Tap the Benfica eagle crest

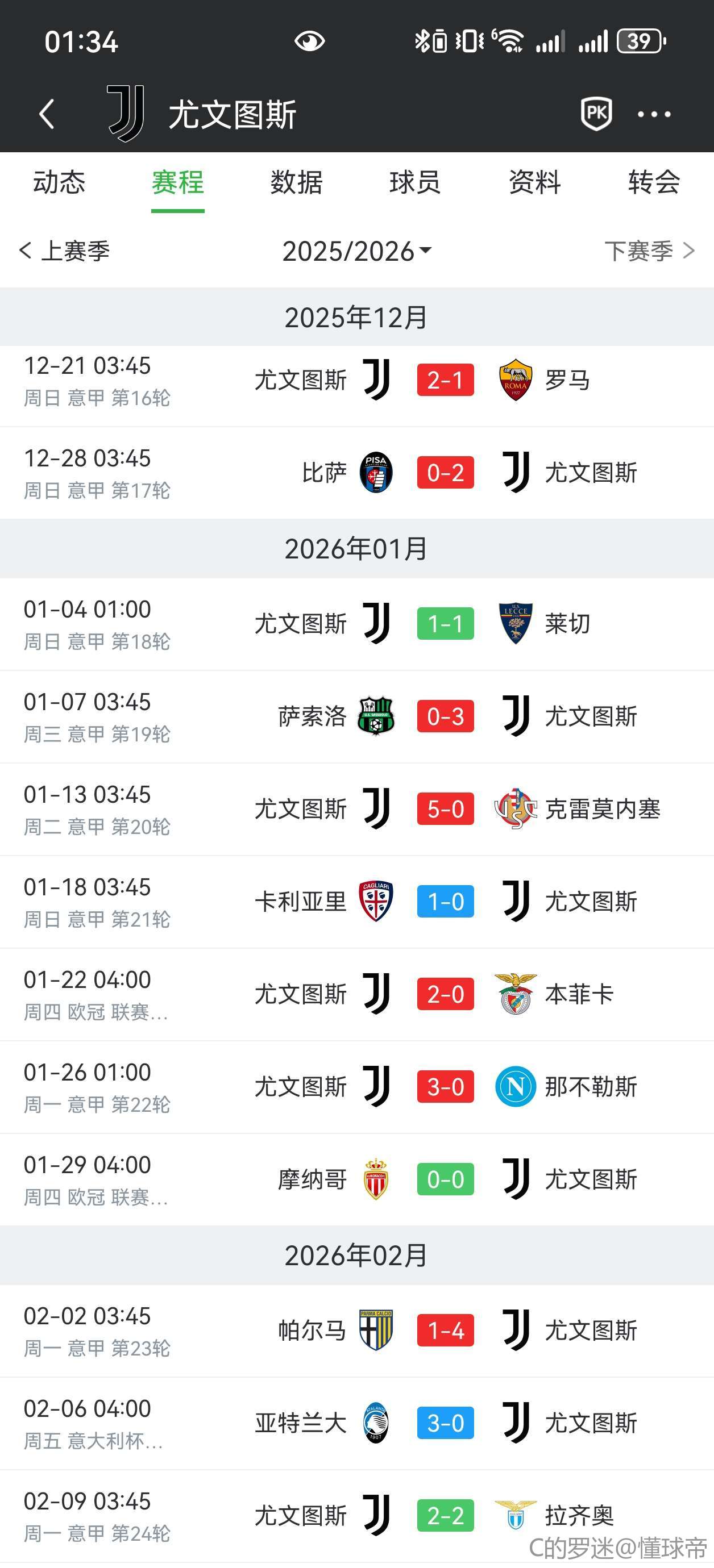click(x=516, y=994)
